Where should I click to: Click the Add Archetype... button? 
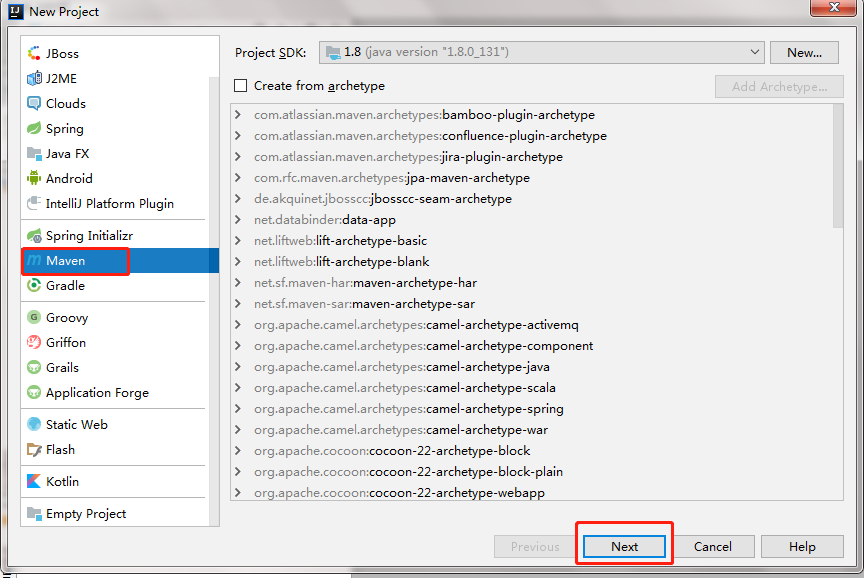point(779,87)
